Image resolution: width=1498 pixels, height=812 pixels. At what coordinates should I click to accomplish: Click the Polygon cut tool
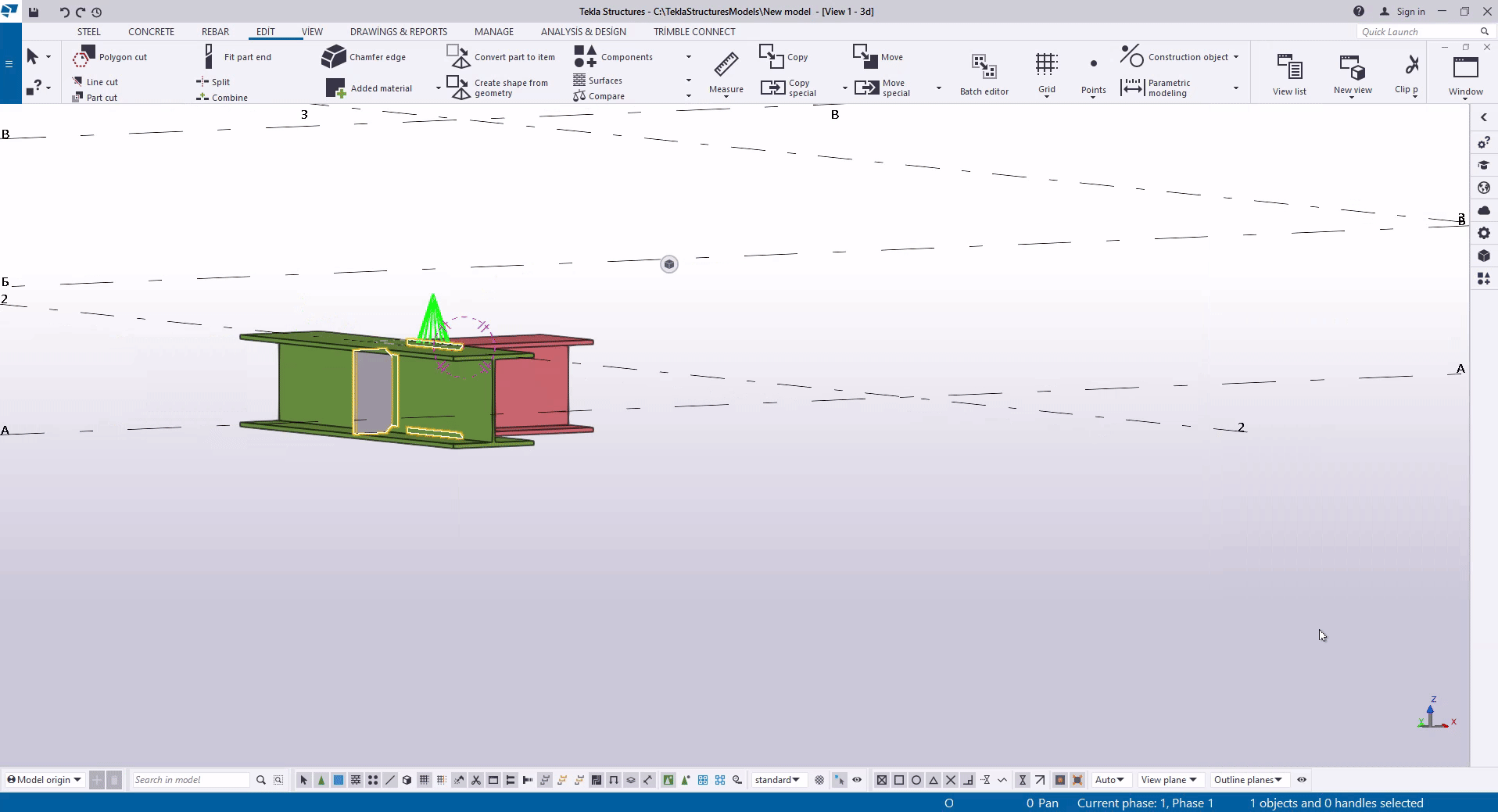tap(110, 57)
